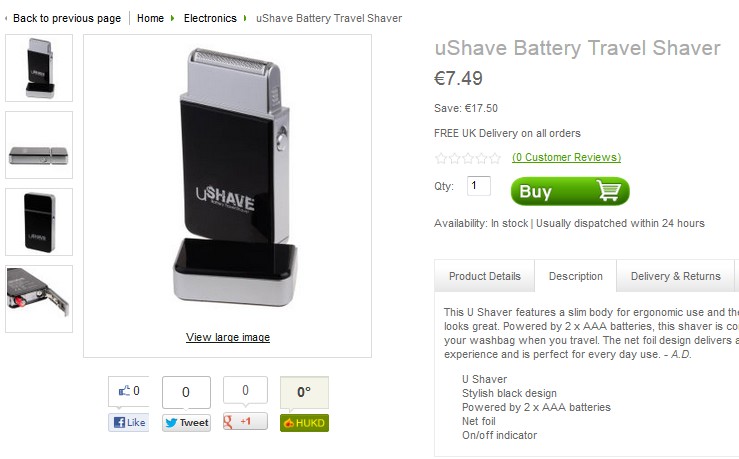Select the battery compartment thumbnail

pos(39,299)
